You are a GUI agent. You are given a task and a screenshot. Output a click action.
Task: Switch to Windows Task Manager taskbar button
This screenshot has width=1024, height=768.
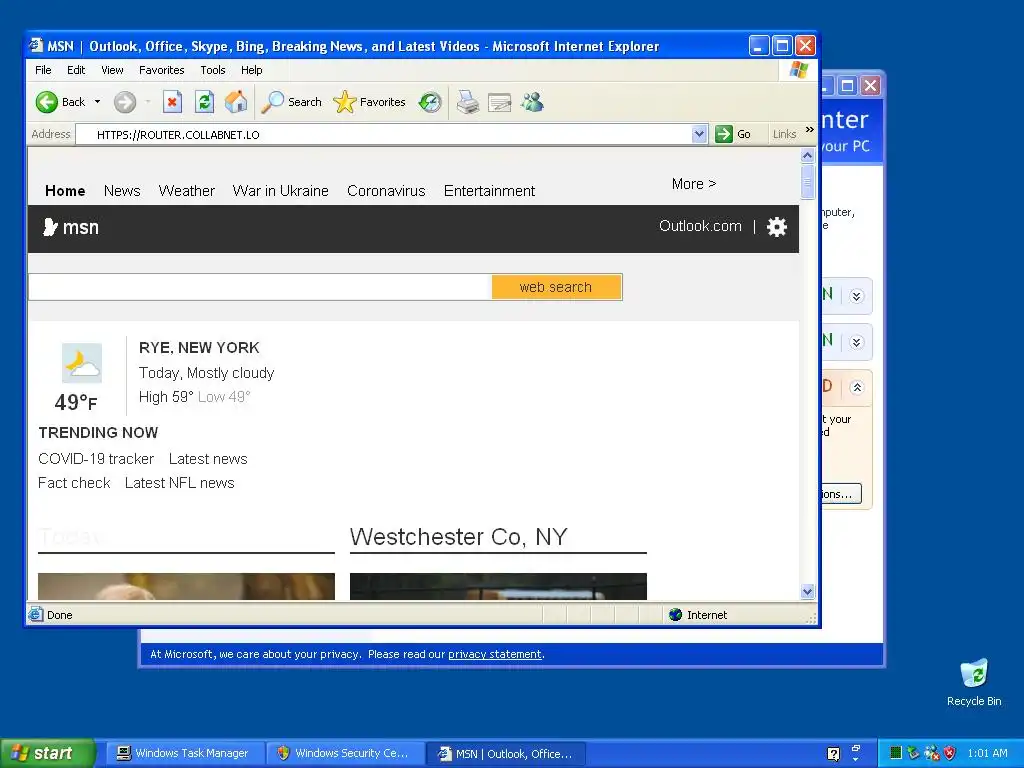coord(185,754)
